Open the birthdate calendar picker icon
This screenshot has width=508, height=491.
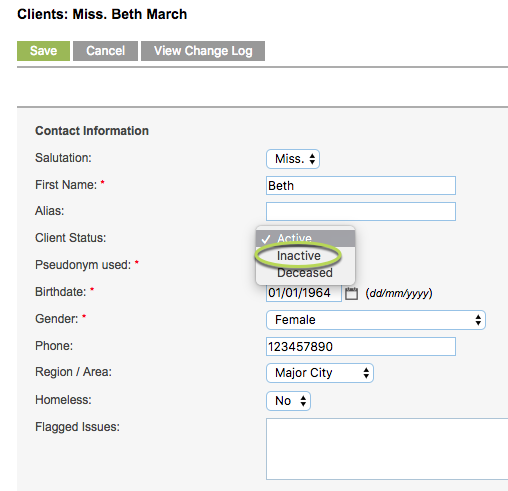351,293
